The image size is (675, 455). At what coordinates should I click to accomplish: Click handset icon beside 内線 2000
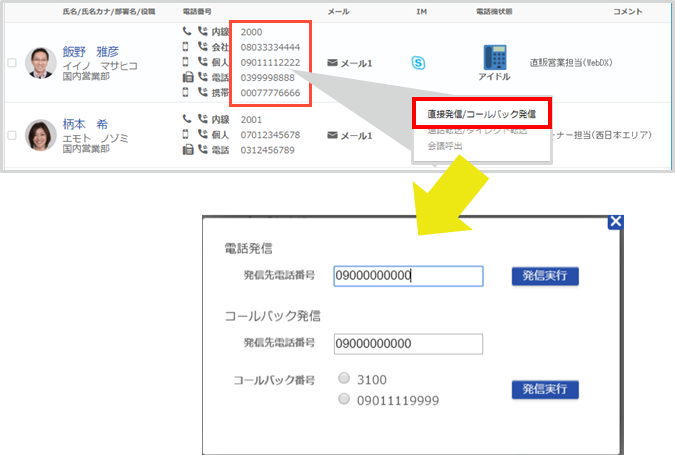tap(186, 31)
